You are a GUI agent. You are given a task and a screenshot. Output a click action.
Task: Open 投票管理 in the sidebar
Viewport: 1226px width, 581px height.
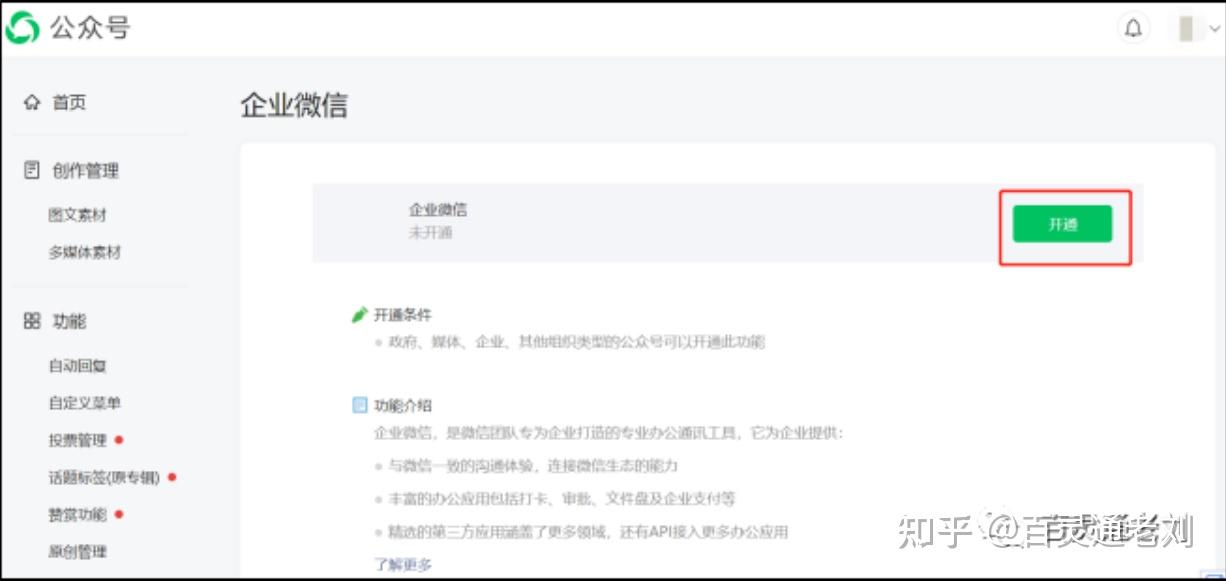[x=77, y=440]
